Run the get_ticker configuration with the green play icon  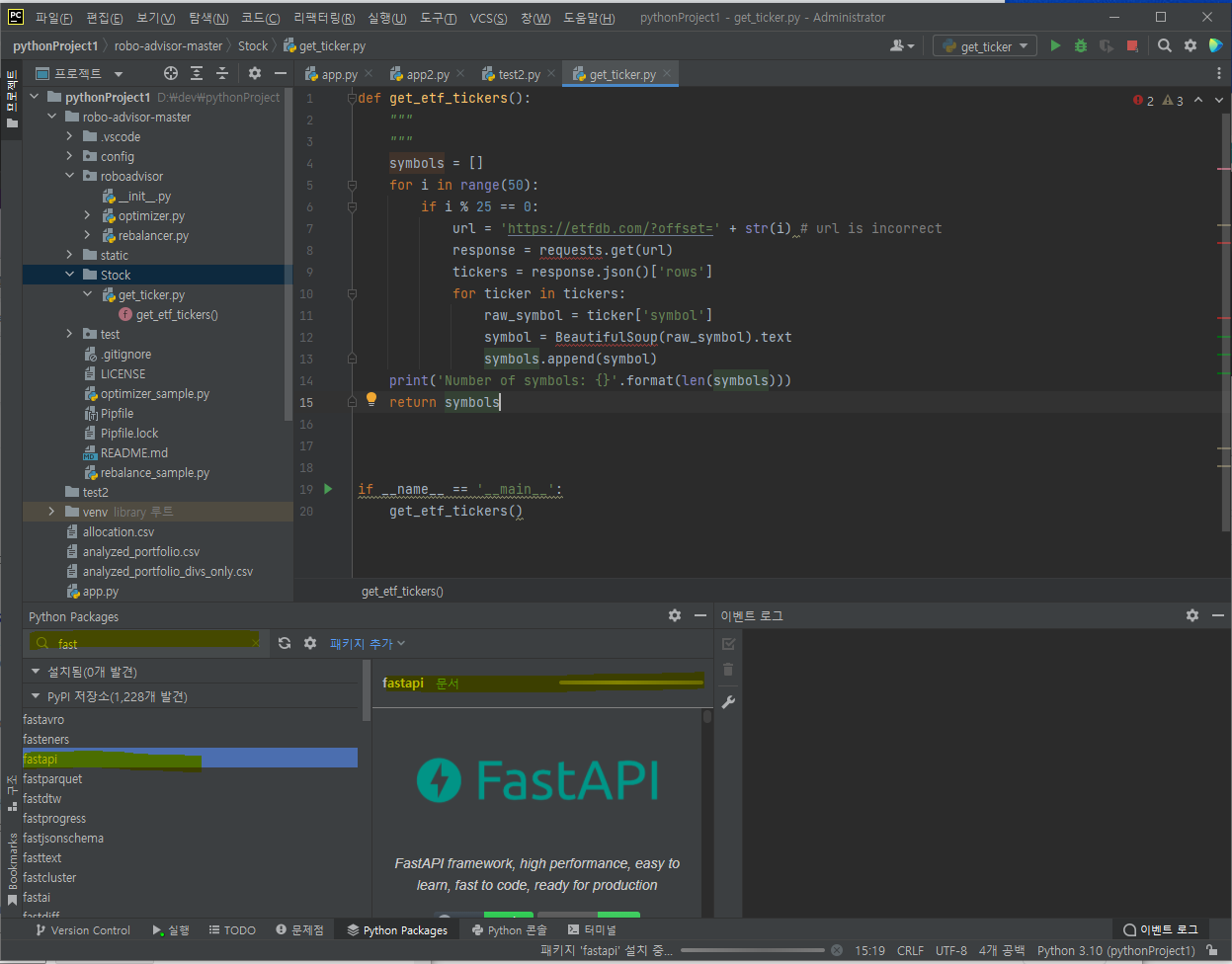click(1055, 45)
